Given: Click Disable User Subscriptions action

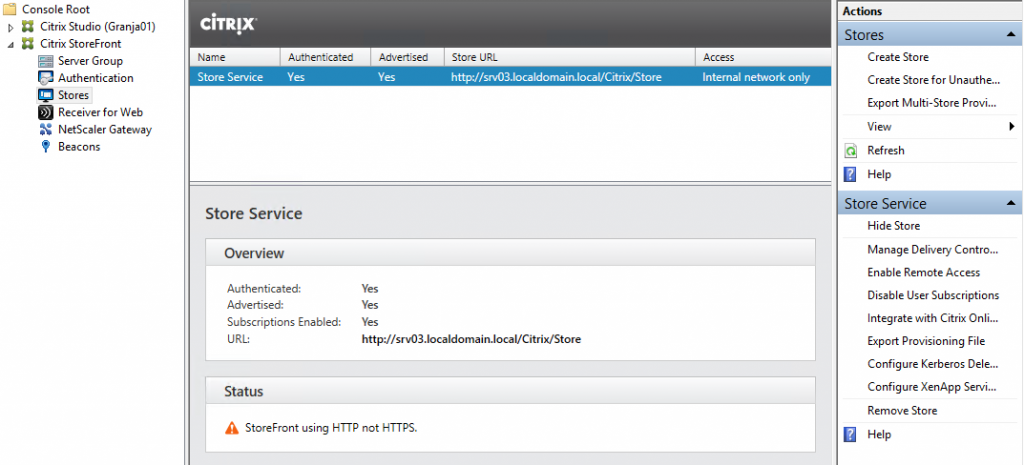Looking at the screenshot, I should click(933, 295).
